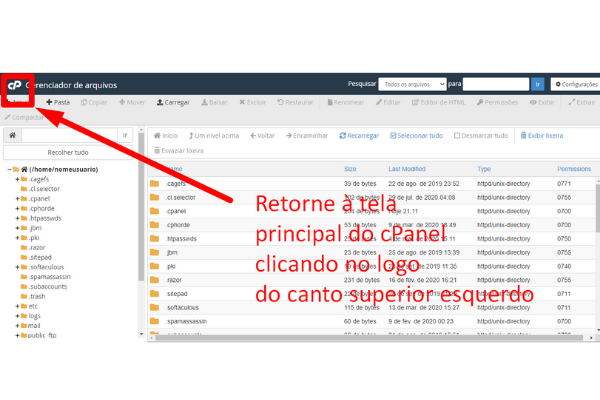
Task: Click the home icon beside path field
Action: pyautogui.click(x=13, y=135)
